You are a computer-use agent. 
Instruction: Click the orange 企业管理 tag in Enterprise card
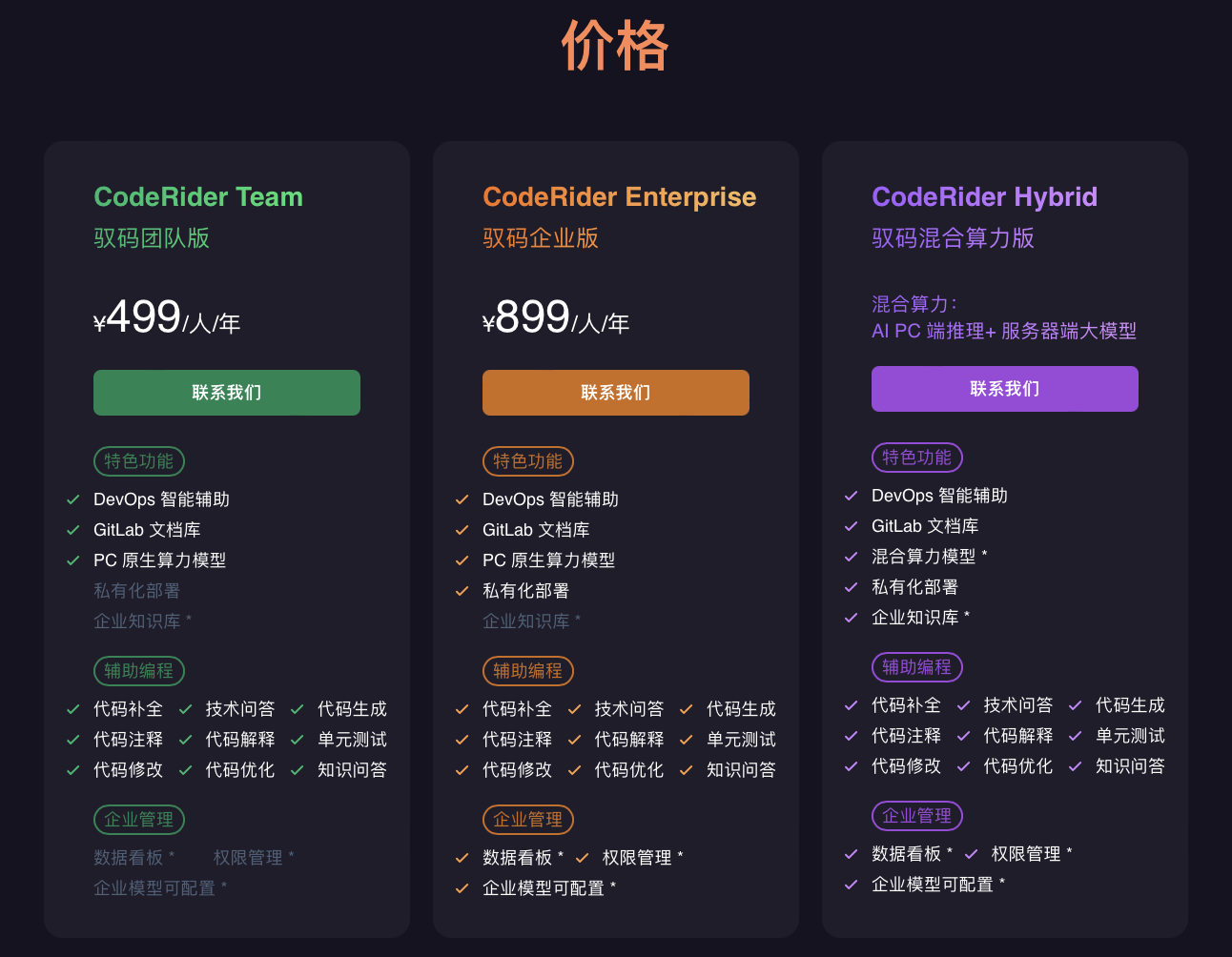tap(528, 820)
